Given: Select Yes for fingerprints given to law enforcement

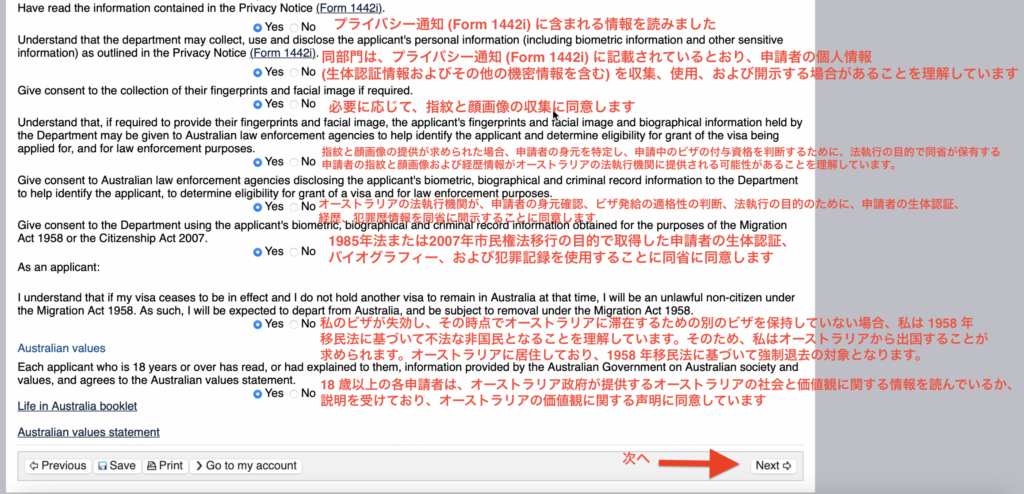Looking at the screenshot, I should click(259, 161).
